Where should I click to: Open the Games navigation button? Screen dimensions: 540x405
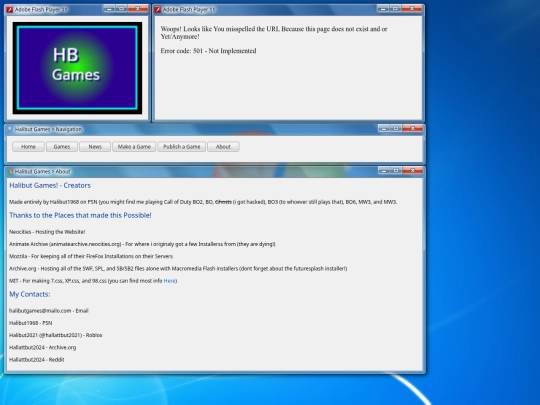[62, 147]
